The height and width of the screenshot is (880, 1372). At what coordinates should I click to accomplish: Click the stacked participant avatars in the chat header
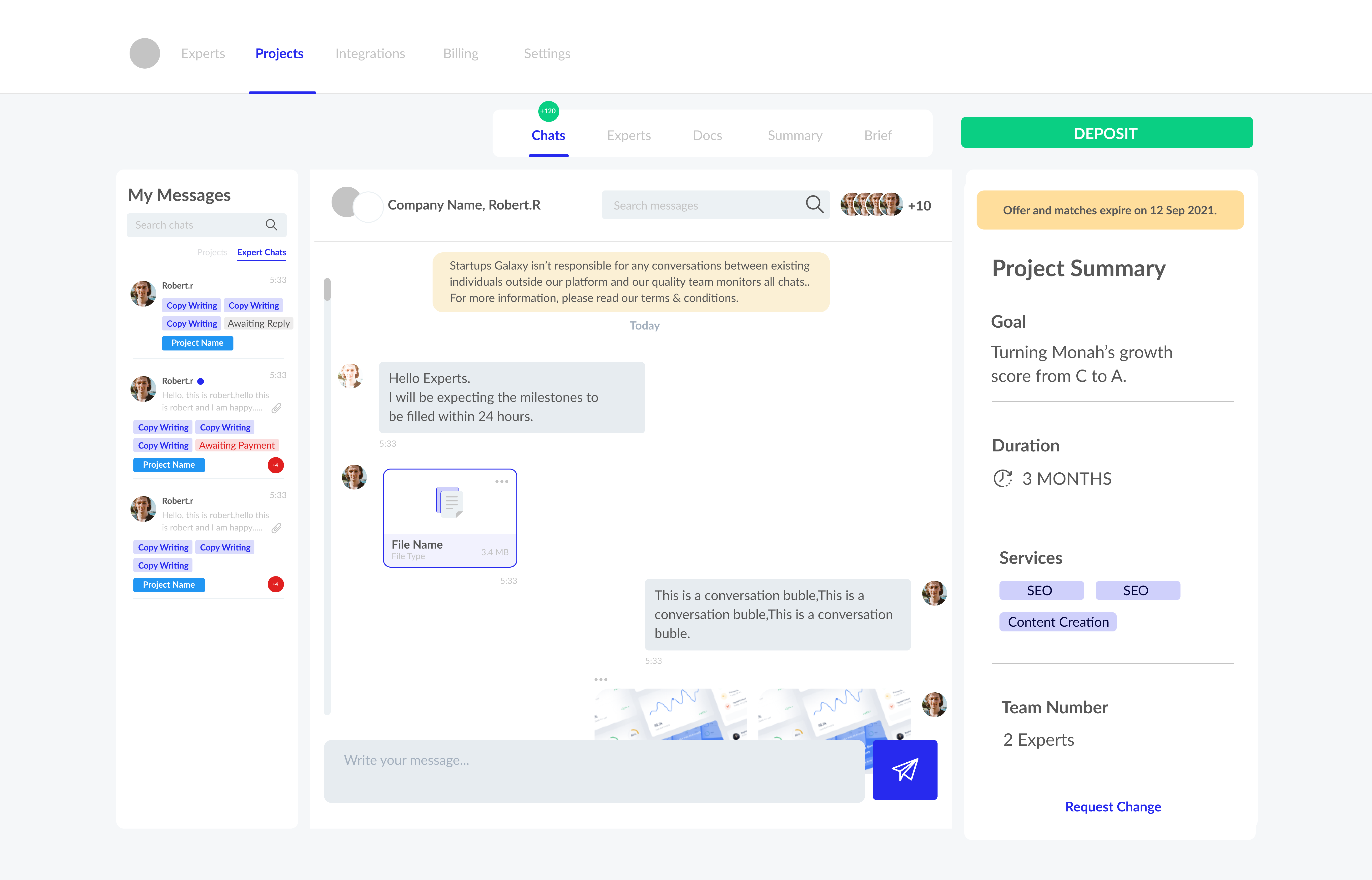872,204
